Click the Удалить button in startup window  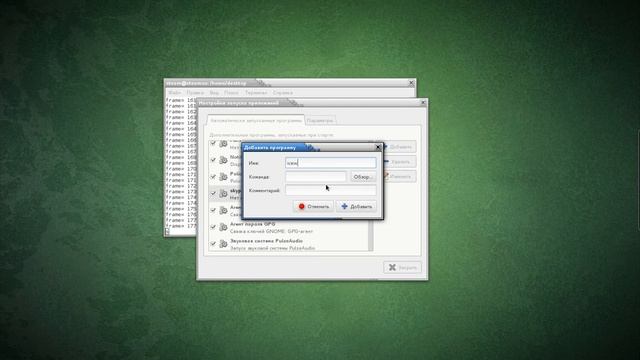coord(399,162)
